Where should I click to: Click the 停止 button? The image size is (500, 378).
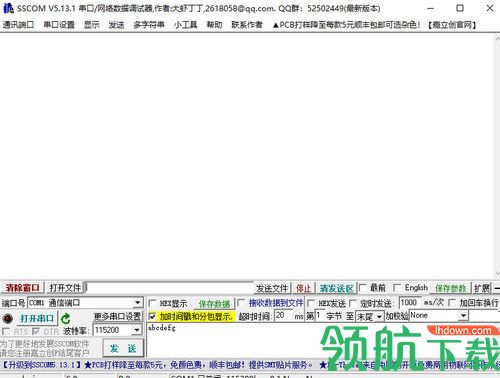tap(303, 288)
